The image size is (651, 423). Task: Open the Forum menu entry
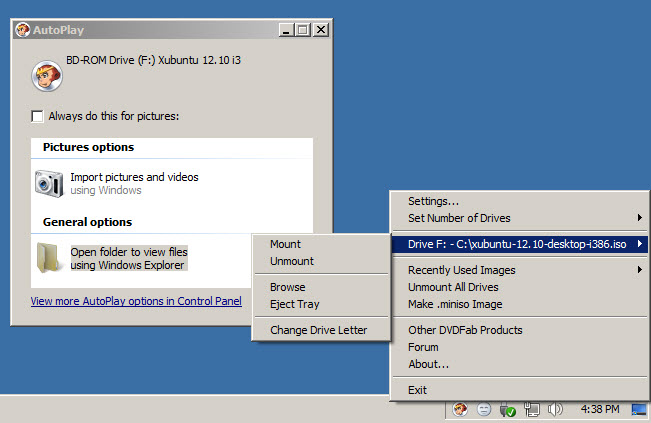(x=520, y=347)
